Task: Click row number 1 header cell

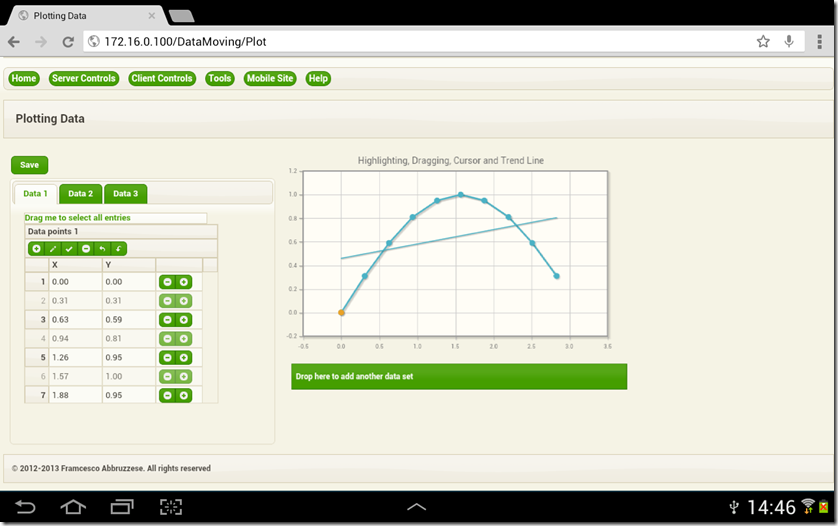Action: (x=37, y=282)
